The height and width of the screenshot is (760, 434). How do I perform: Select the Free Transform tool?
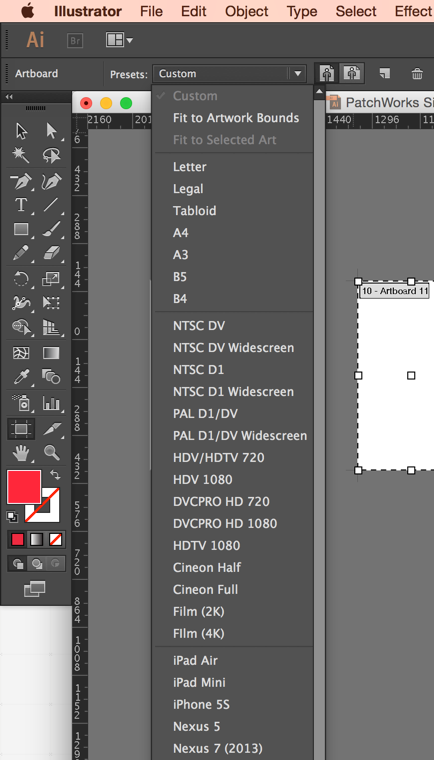click(51, 303)
